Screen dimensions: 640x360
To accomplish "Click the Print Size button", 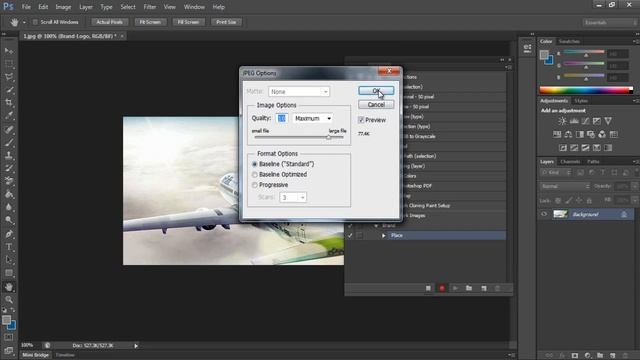I will pyautogui.click(x=226, y=22).
